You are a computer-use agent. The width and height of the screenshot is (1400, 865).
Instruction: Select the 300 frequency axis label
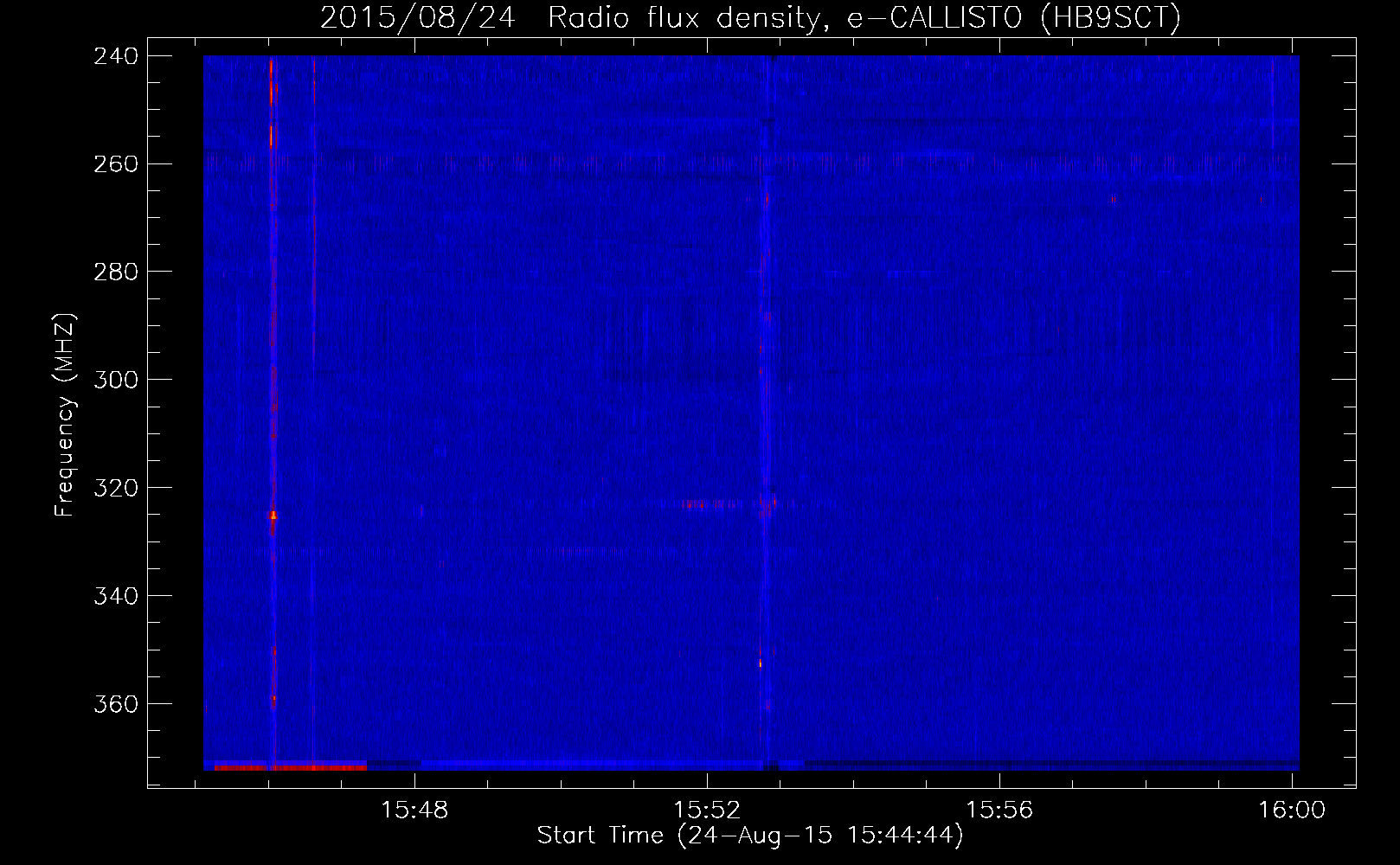[x=116, y=381]
